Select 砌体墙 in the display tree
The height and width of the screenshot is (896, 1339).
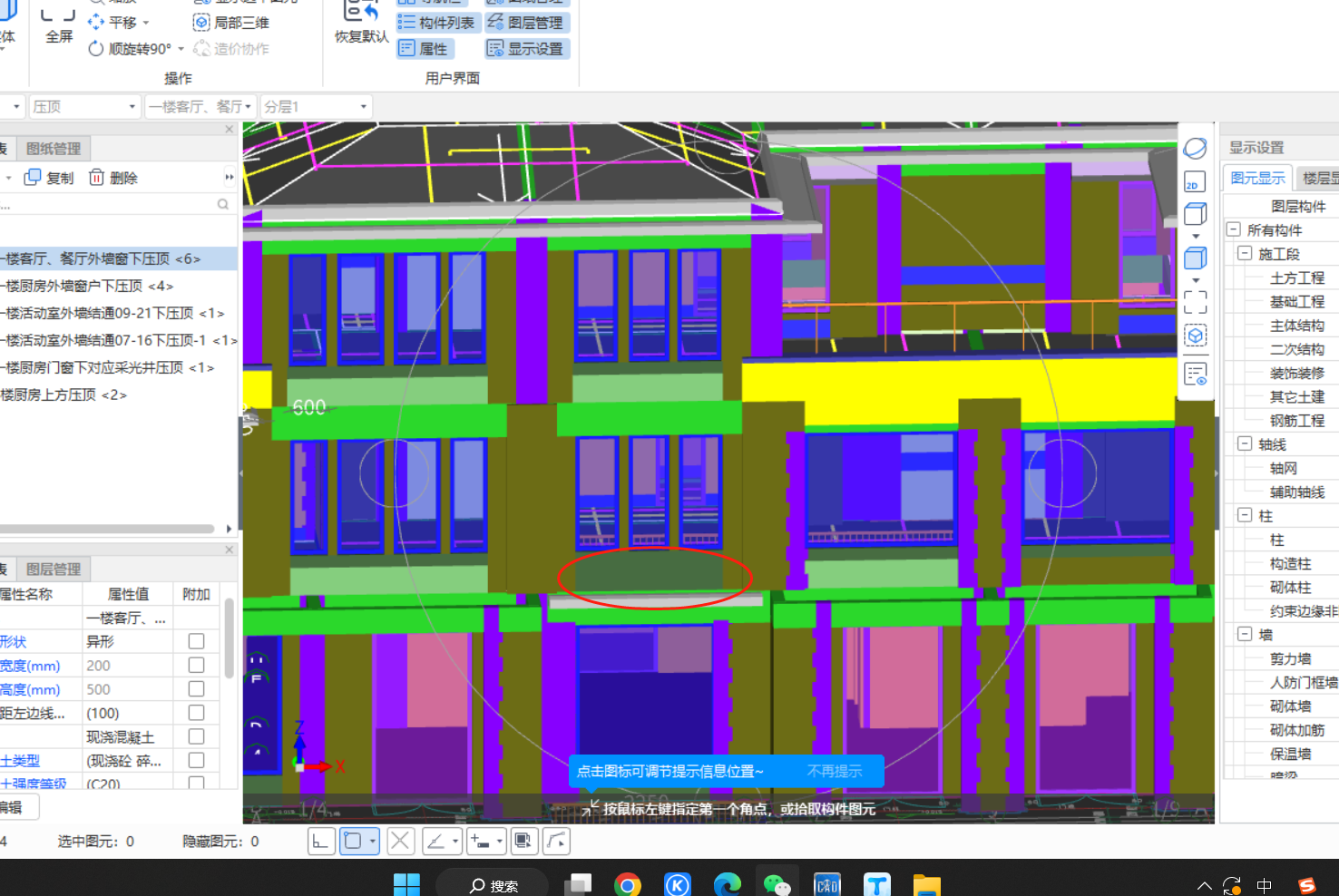point(1290,706)
